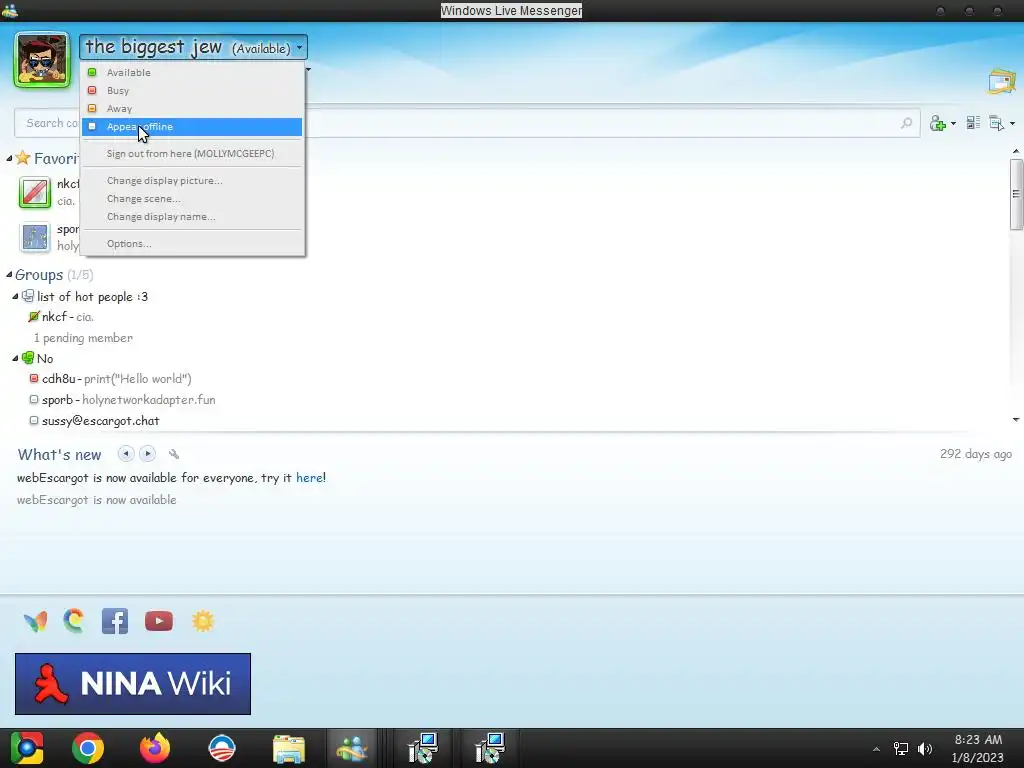Select contact cdh8u
1024x768 pixels.
(110, 379)
